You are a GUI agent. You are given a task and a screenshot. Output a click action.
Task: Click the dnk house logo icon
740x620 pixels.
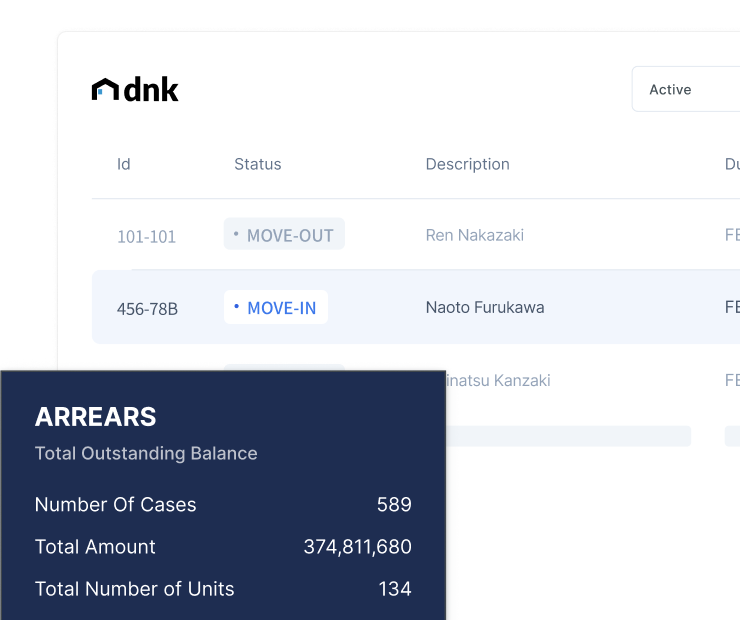(x=105, y=90)
